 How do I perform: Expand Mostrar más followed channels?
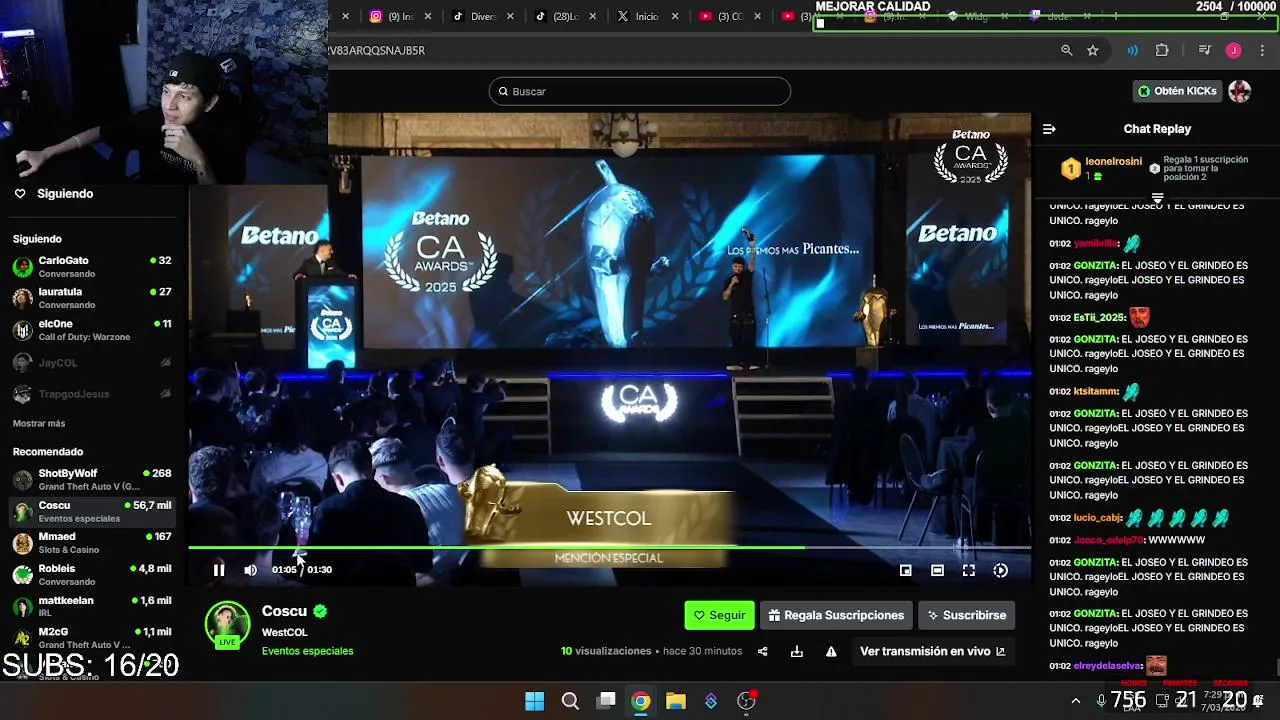(39, 424)
